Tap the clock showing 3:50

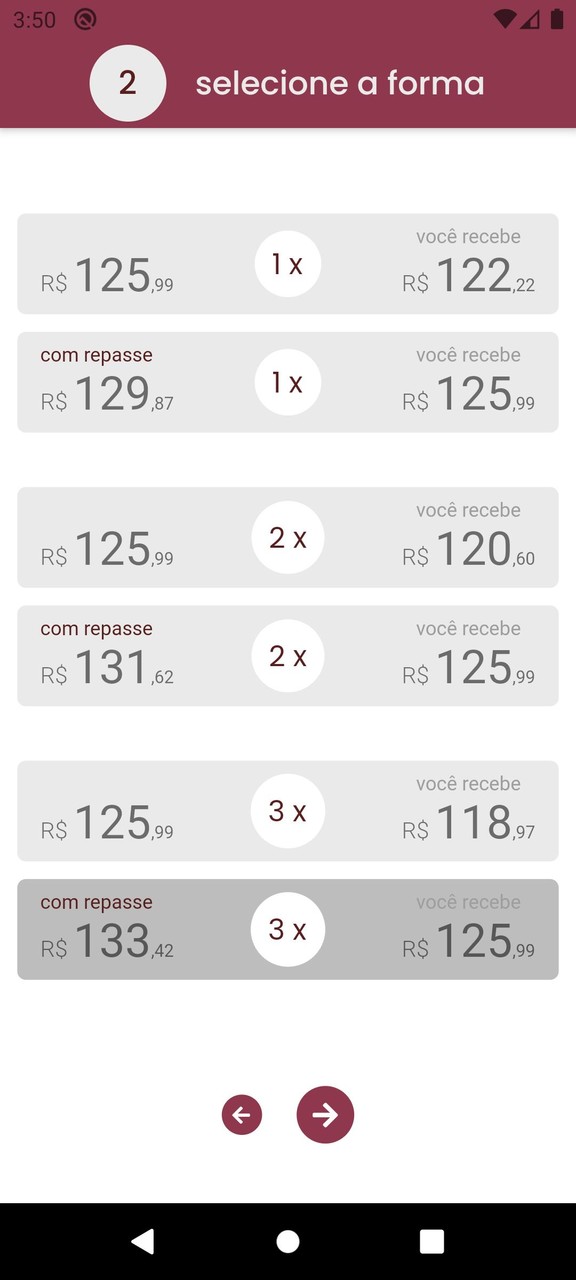35,18
